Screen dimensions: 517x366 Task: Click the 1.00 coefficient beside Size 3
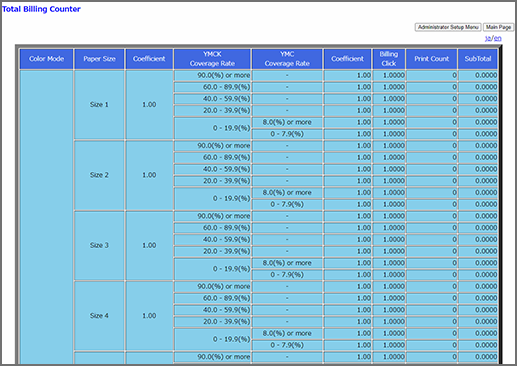(149, 245)
